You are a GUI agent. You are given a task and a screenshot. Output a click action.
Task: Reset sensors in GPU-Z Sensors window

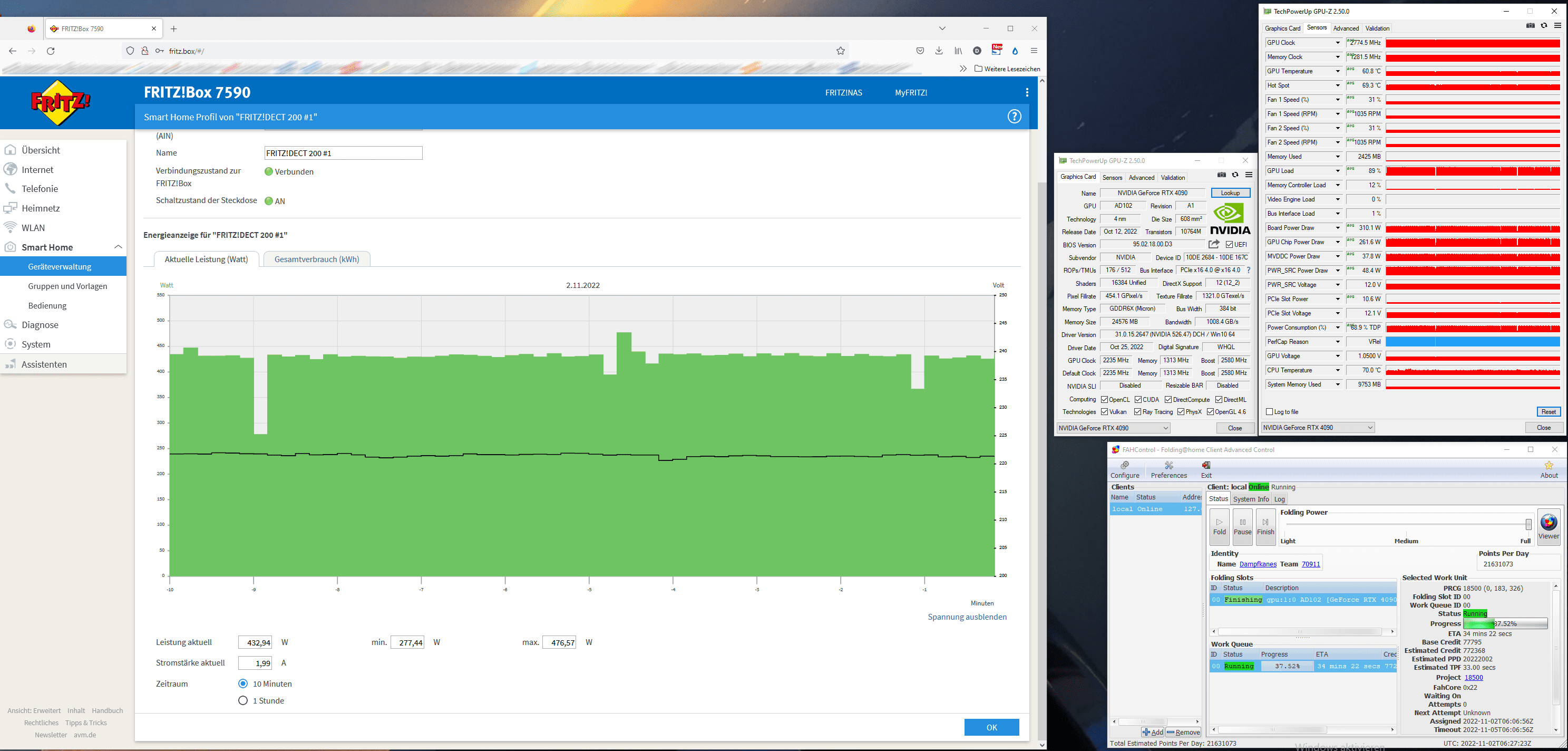(x=1548, y=412)
